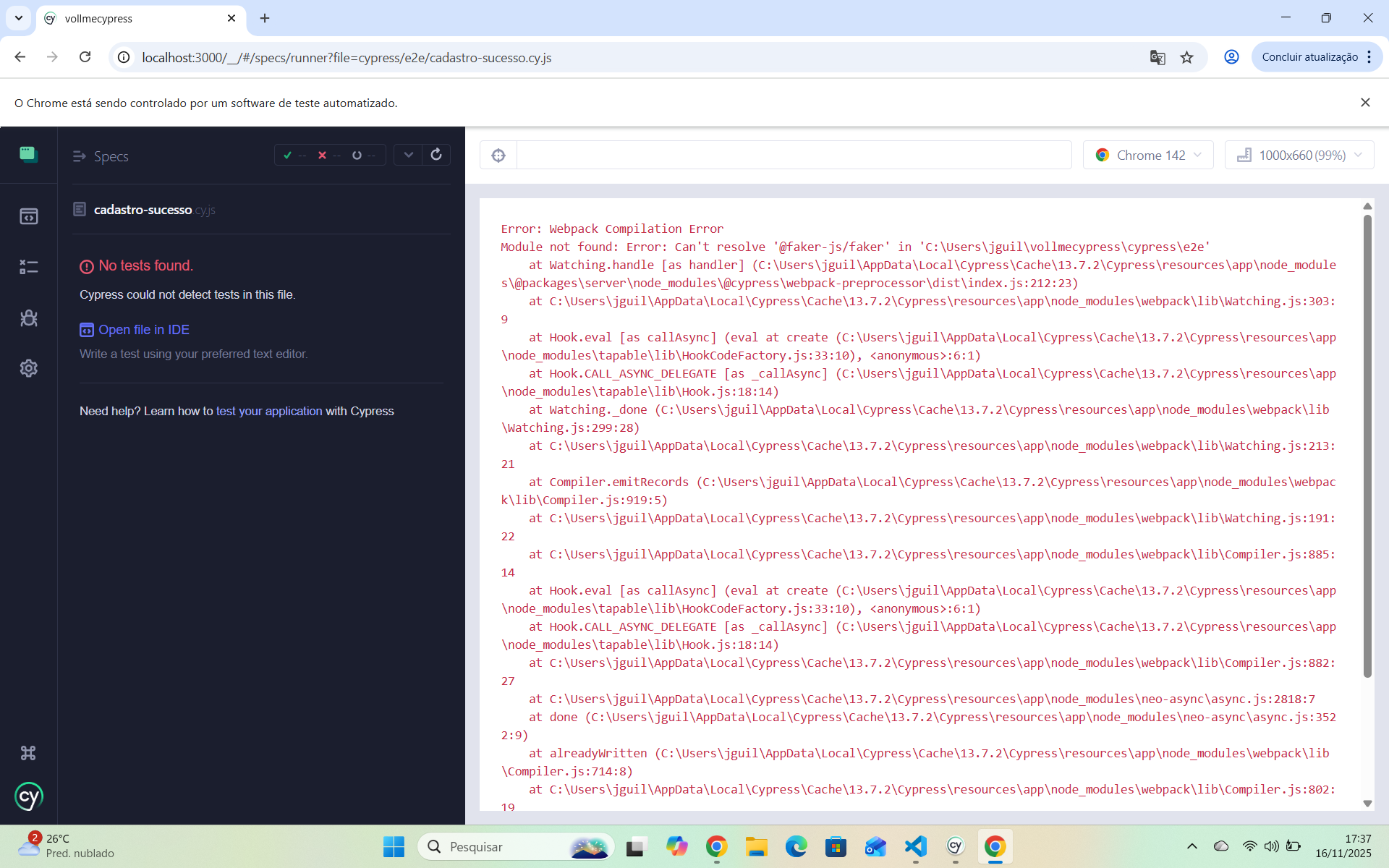1389x868 pixels.
Task: Click the green project icon top-left
Action: (28, 154)
